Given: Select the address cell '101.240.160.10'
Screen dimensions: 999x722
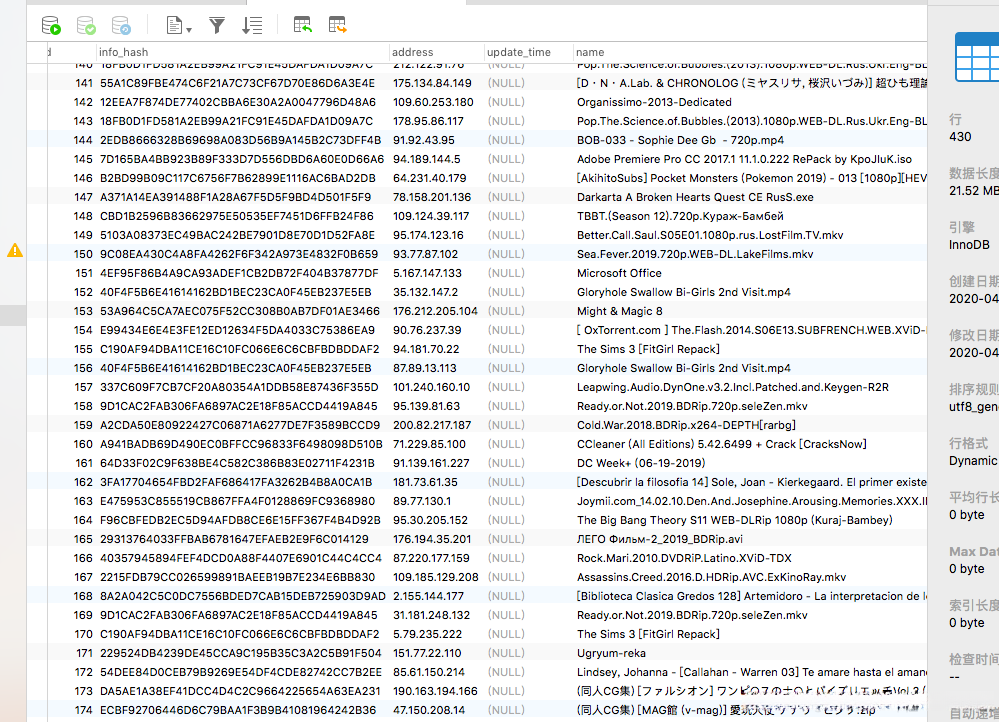Looking at the screenshot, I should tap(431, 387).
